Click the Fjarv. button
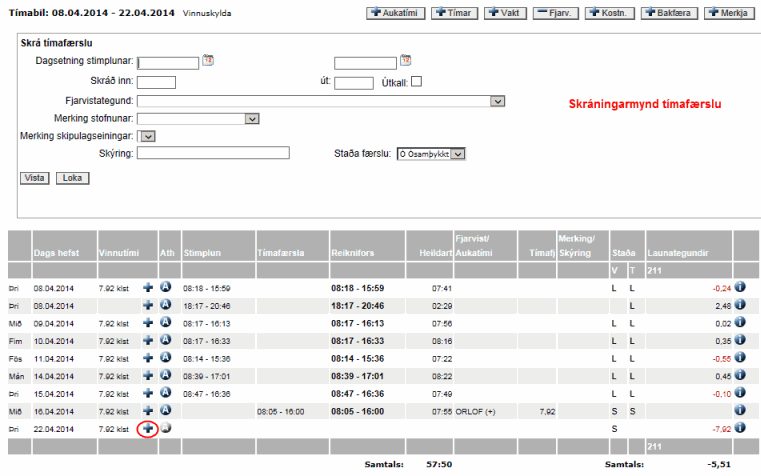Viewport: 761px width, 476px height. (x=556, y=13)
